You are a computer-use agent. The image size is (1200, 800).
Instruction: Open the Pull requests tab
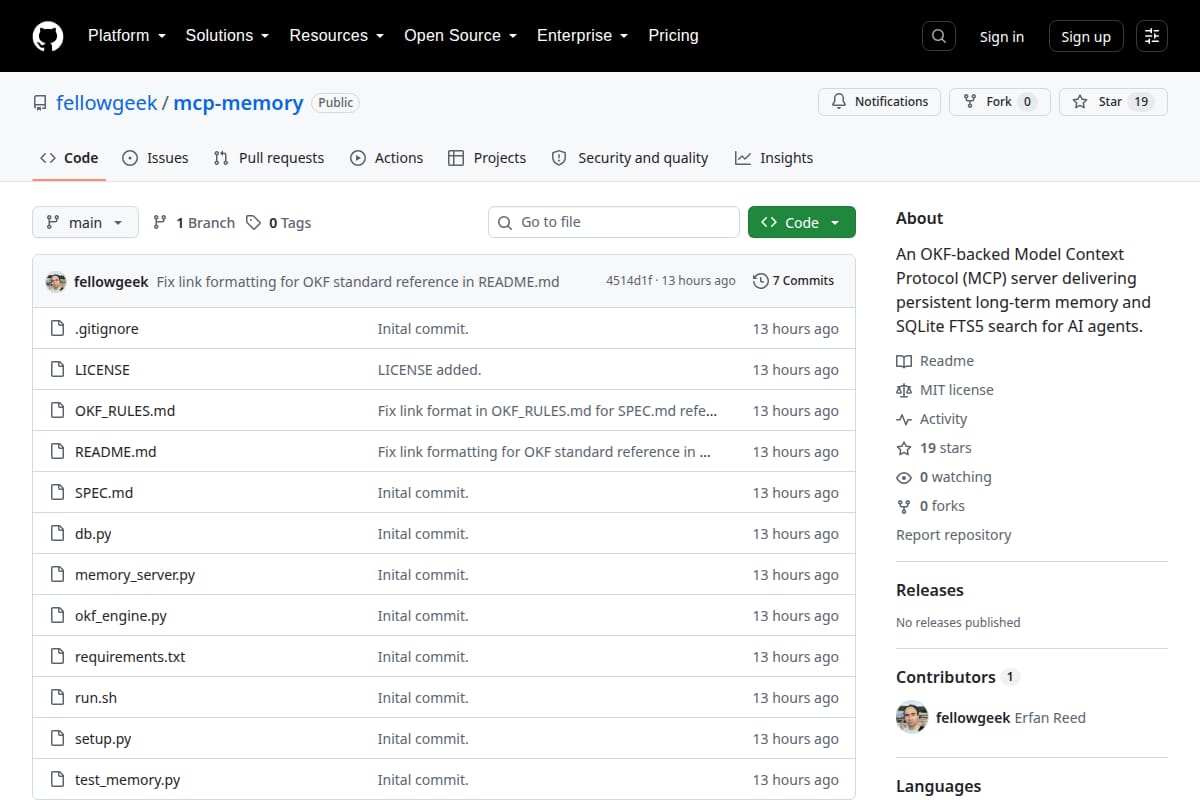(269, 158)
